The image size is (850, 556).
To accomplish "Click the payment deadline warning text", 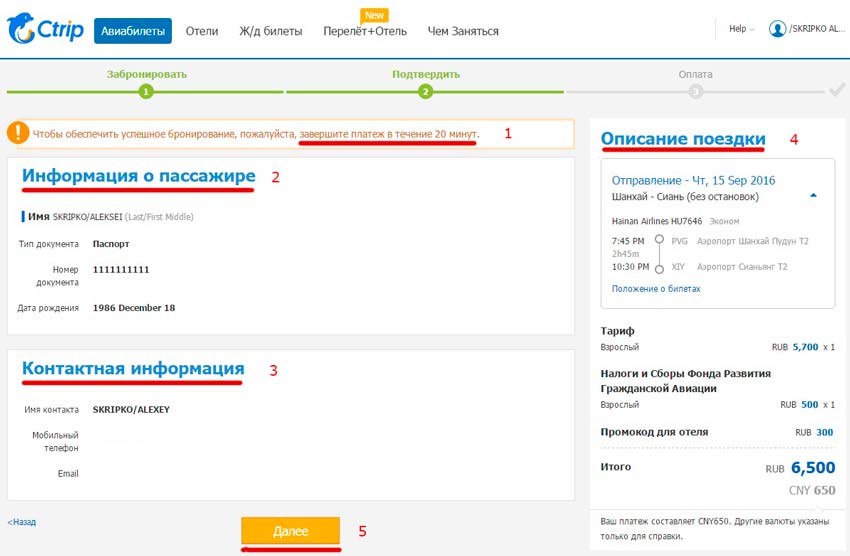I will (256, 134).
